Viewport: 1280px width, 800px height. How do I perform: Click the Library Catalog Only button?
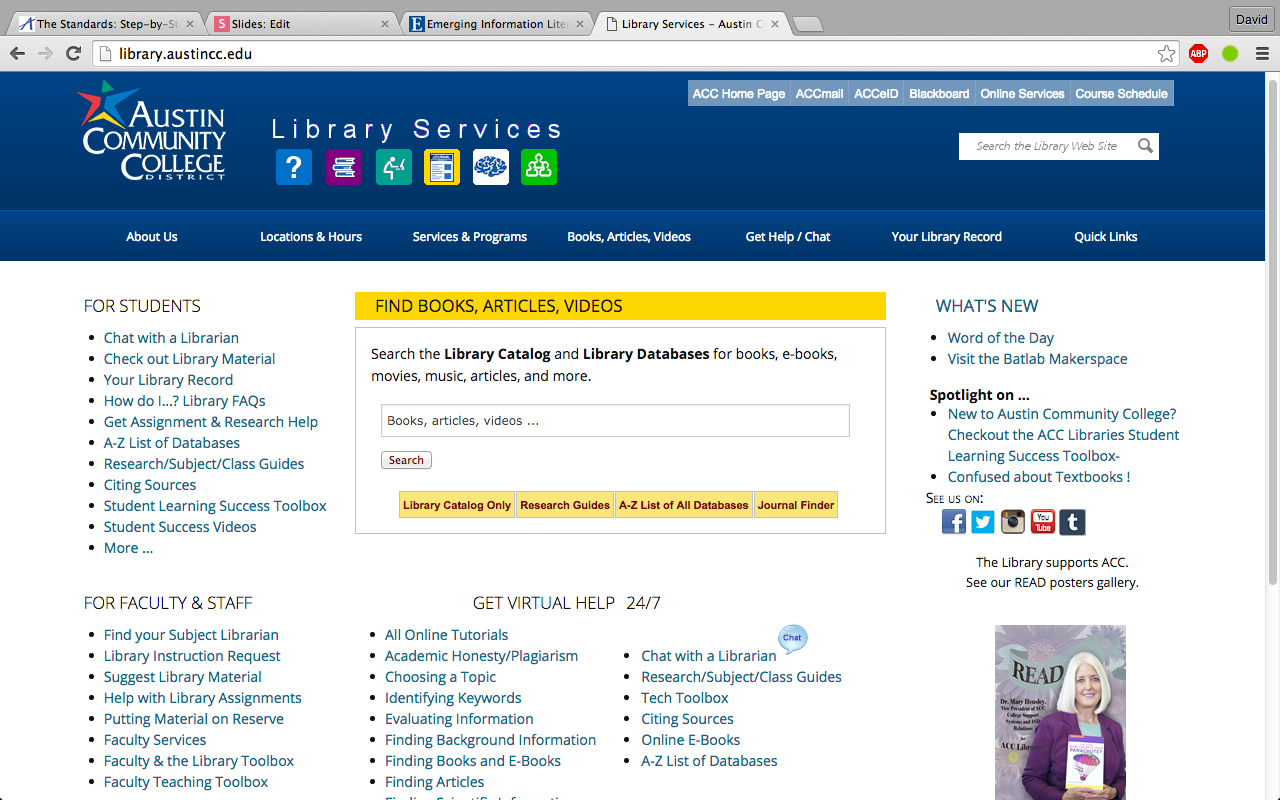click(457, 505)
